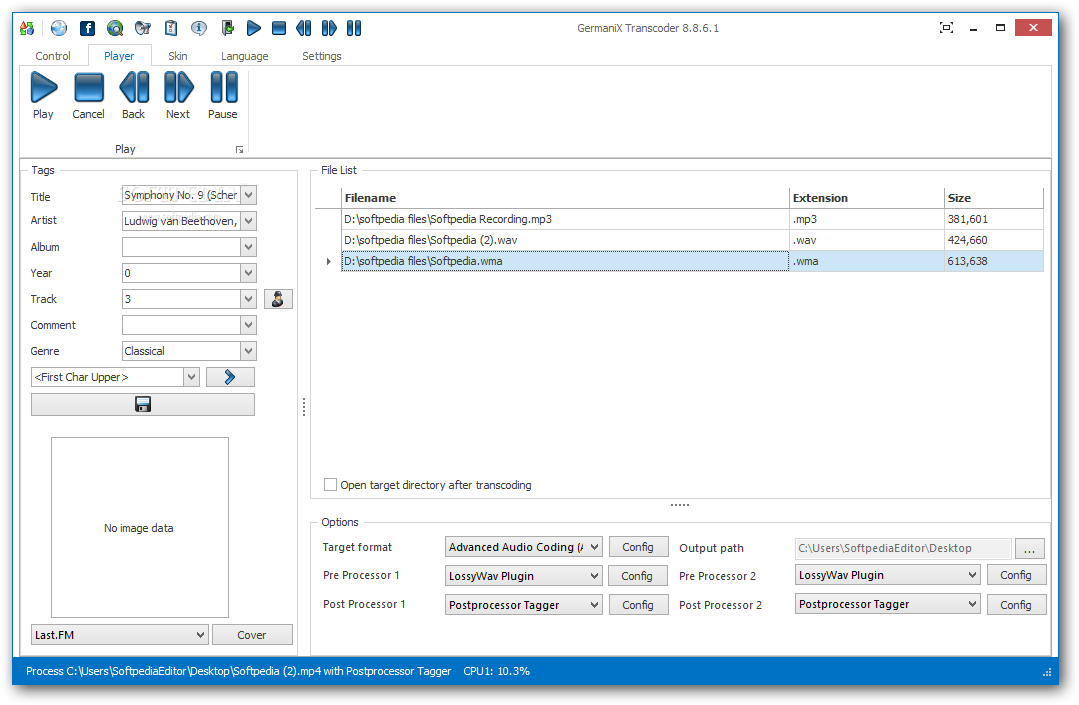Expand the Genre dropdown
Screen dimensions: 1079x705
point(249,351)
